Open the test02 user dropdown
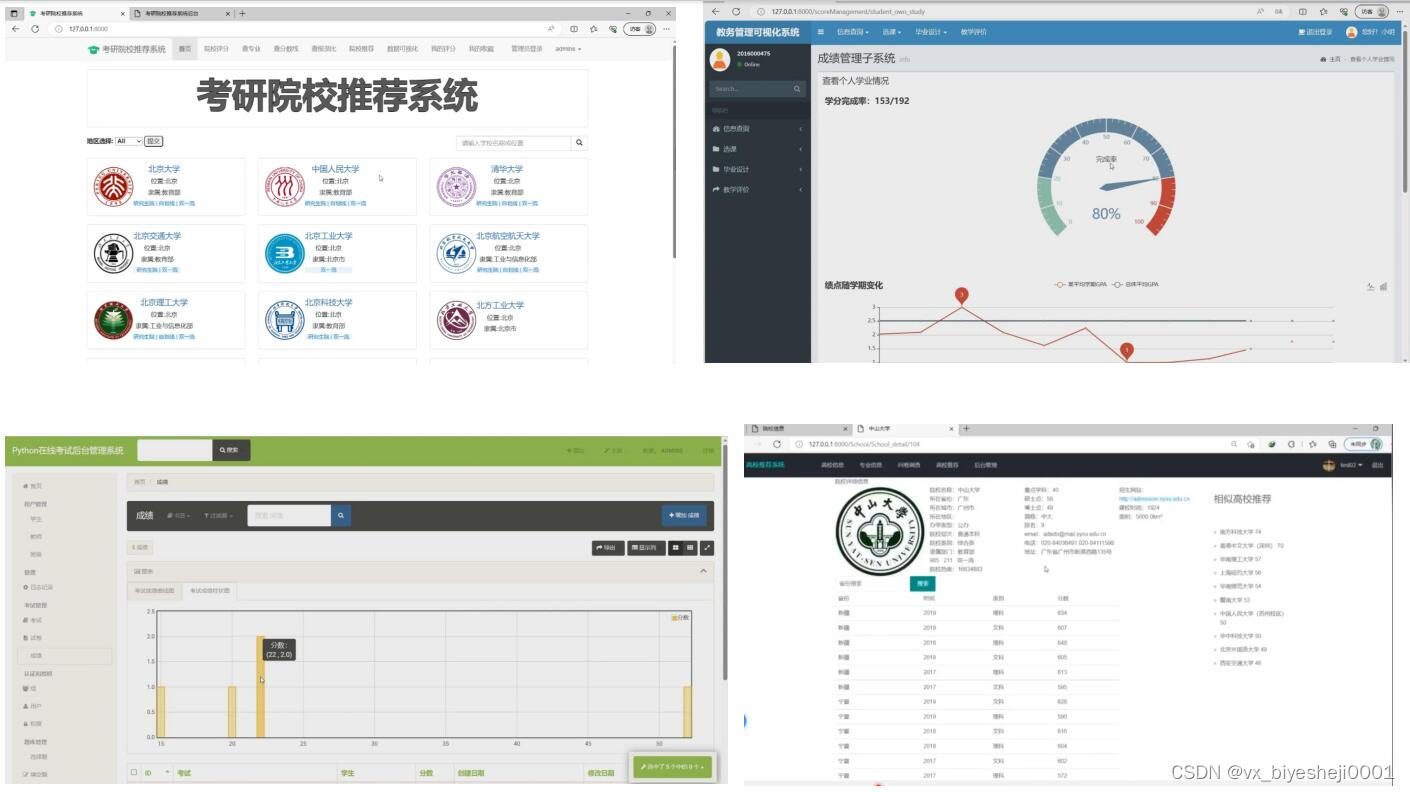Viewport: 1410px width, 792px height. pos(1351,465)
